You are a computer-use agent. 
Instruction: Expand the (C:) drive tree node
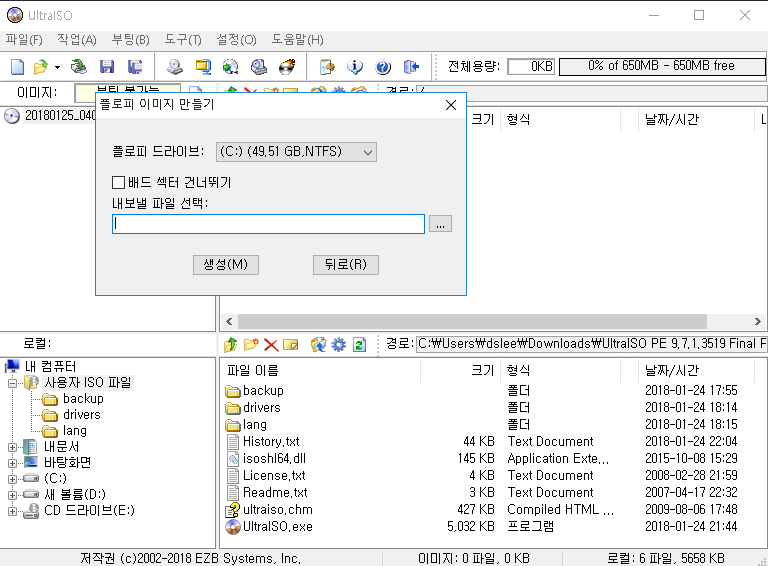[13, 479]
